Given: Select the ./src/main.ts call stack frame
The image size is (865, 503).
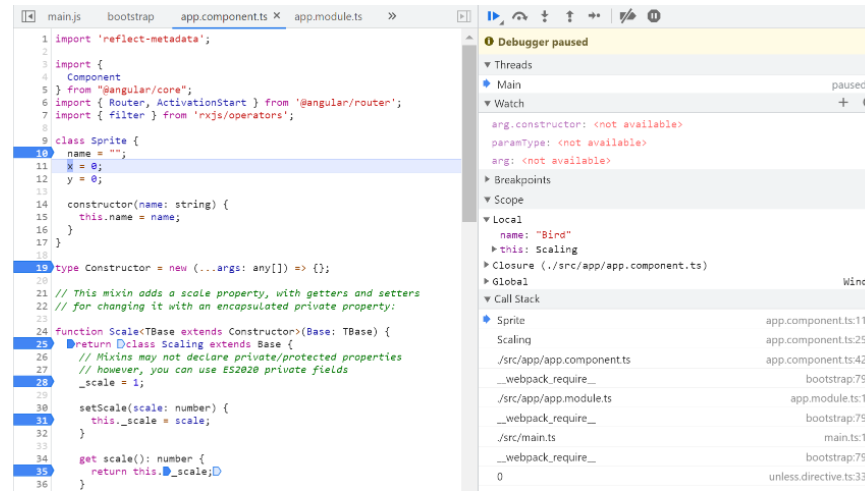Looking at the screenshot, I should click(x=526, y=438).
